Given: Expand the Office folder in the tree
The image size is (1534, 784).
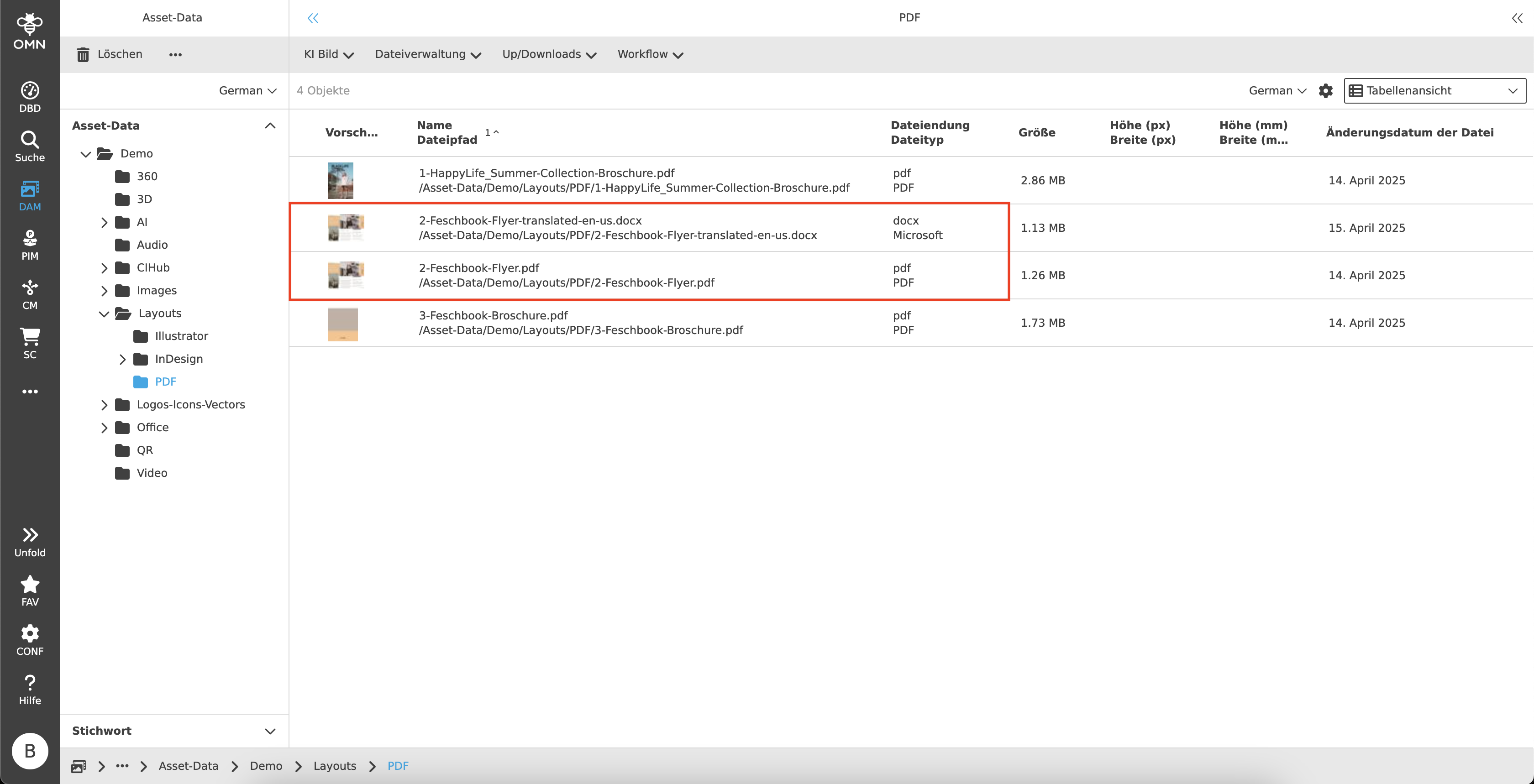Looking at the screenshot, I should tap(104, 428).
